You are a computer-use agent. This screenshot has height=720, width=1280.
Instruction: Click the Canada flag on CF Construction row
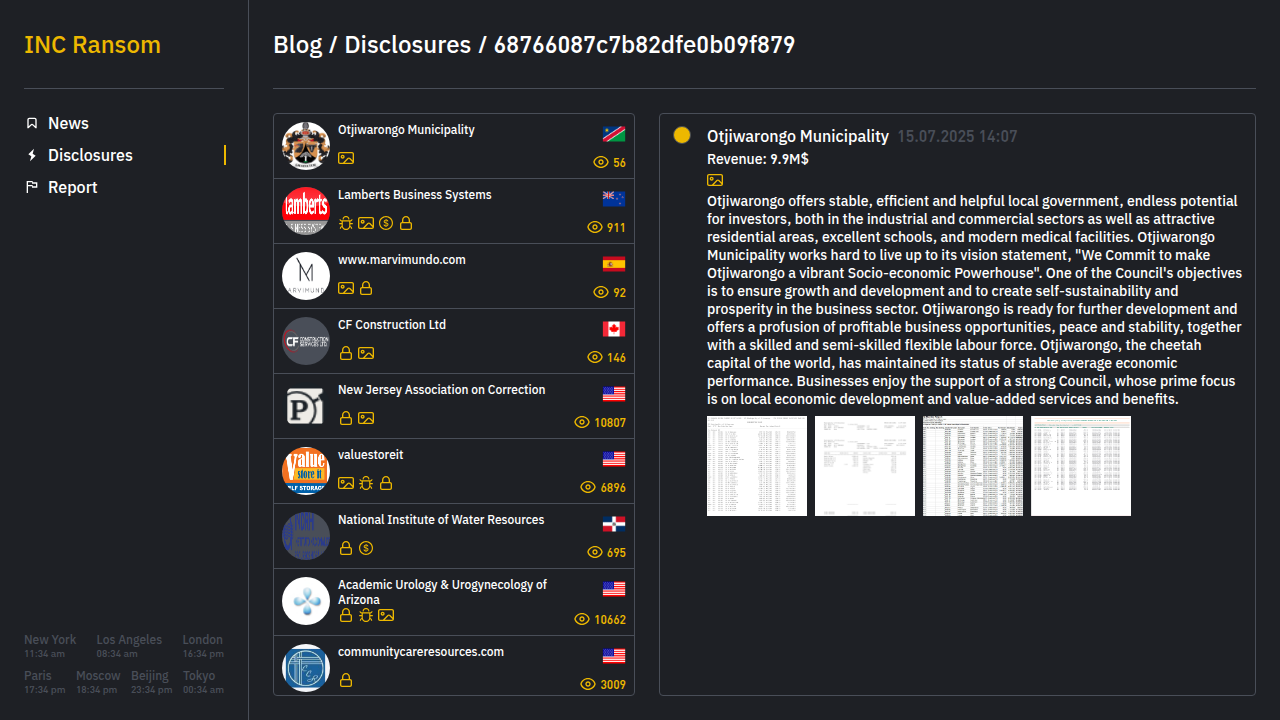tap(614, 329)
